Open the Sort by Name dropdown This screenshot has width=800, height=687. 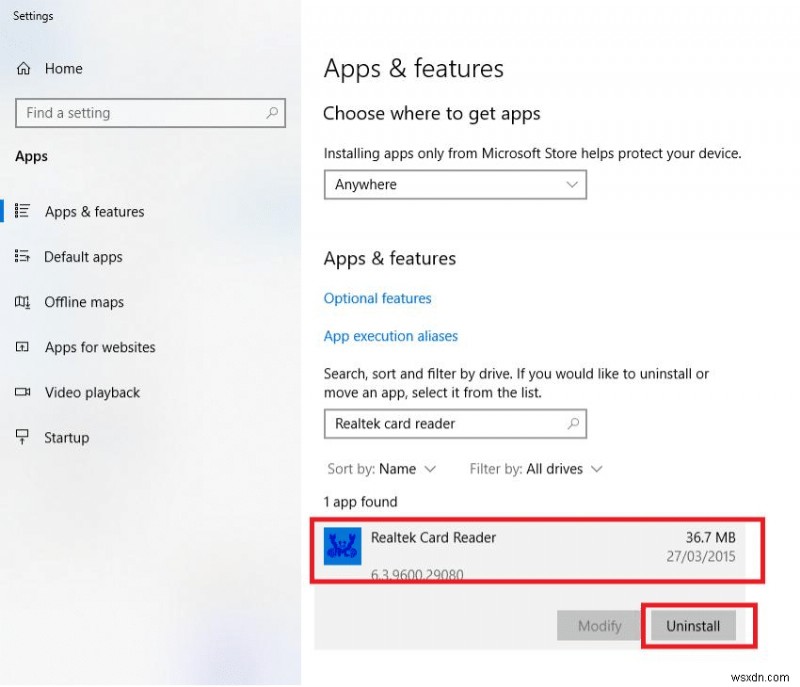click(382, 469)
